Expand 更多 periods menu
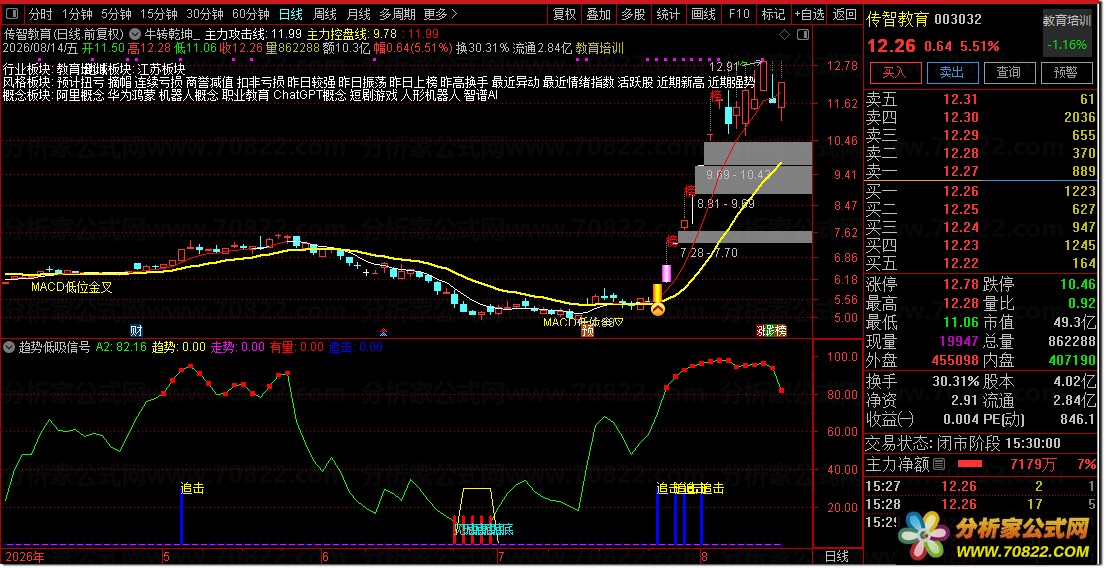The width and height of the screenshot is (1106, 568). [x=440, y=13]
